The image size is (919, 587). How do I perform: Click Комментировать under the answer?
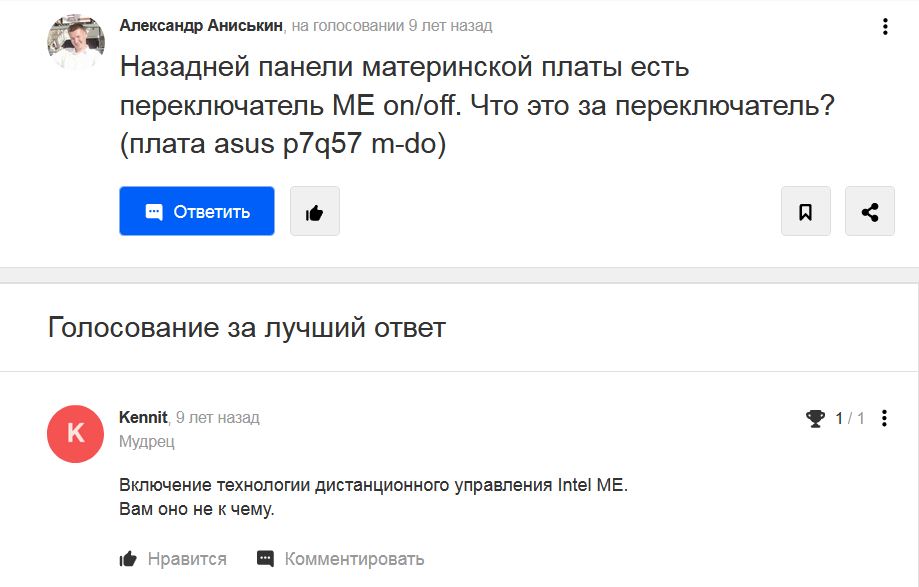pyautogui.click(x=341, y=559)
